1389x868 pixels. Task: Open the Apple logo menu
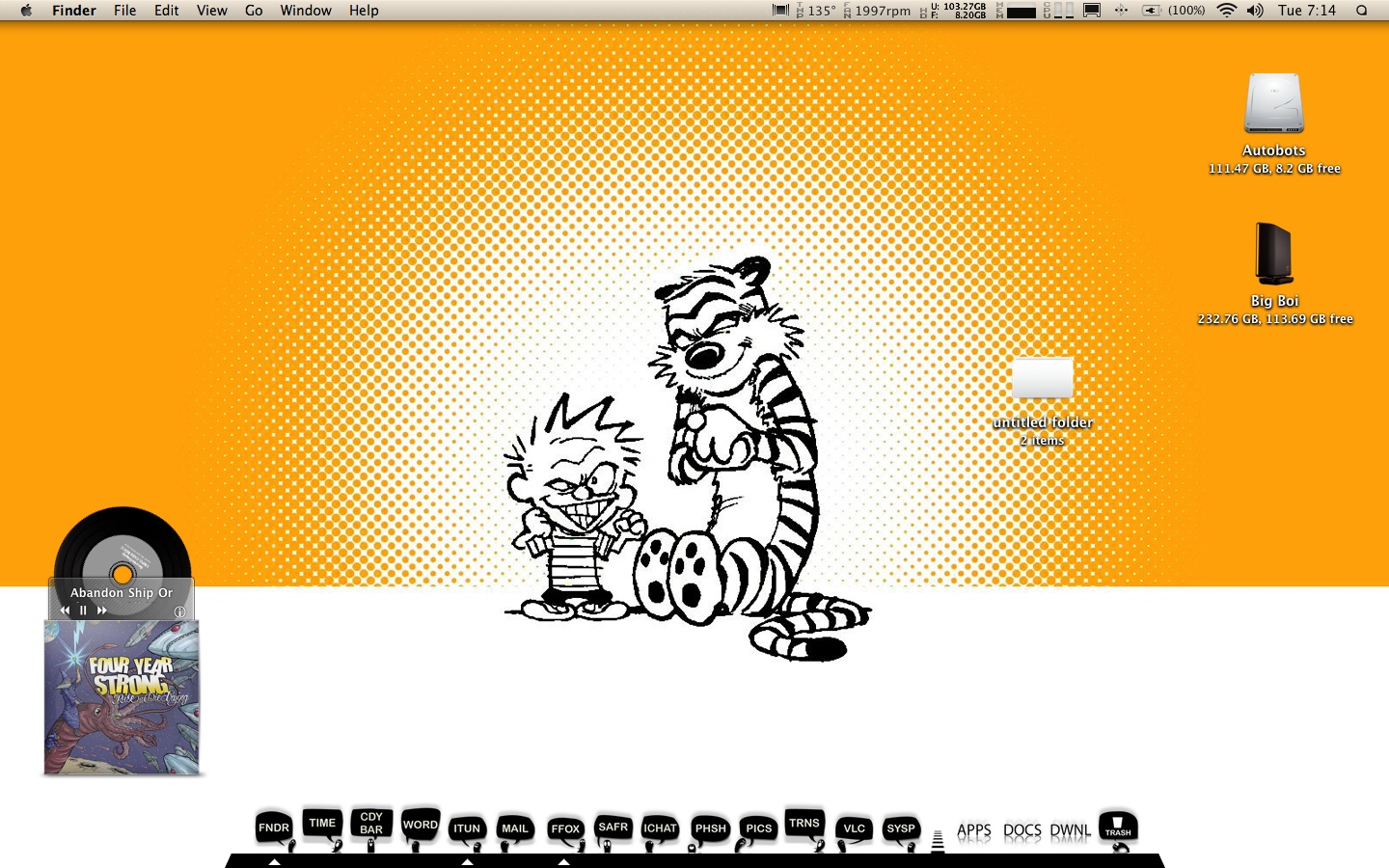pyautogui.click(x=26, y=11)
